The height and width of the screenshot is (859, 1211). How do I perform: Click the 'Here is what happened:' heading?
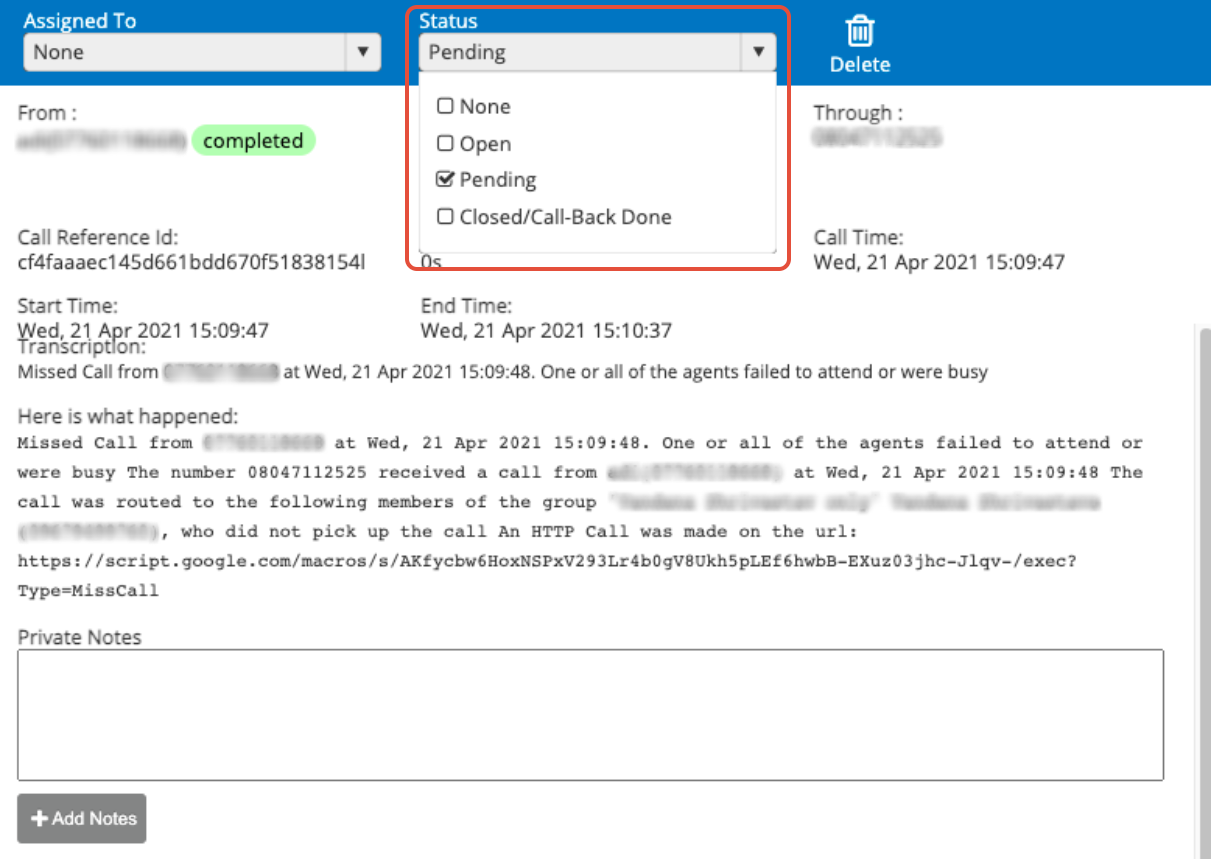[x=128, y=417]
